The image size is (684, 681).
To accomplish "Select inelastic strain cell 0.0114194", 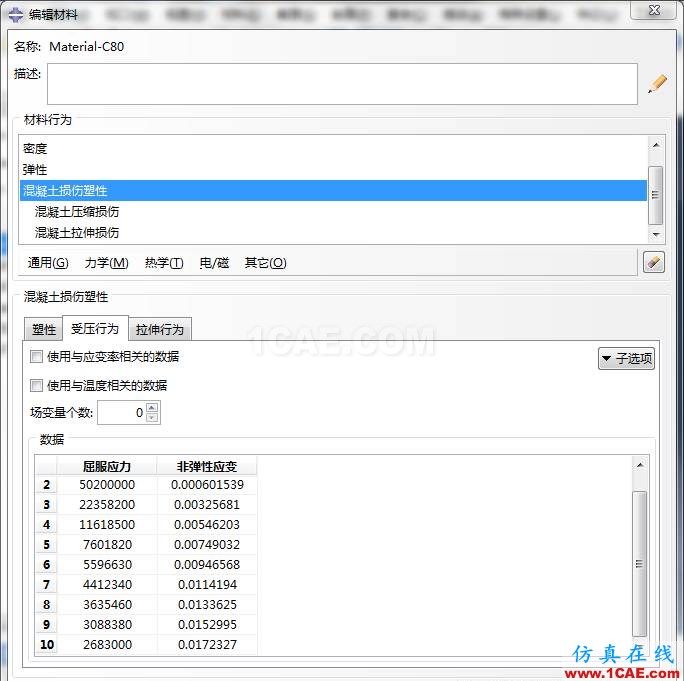I will pos(207,585).
